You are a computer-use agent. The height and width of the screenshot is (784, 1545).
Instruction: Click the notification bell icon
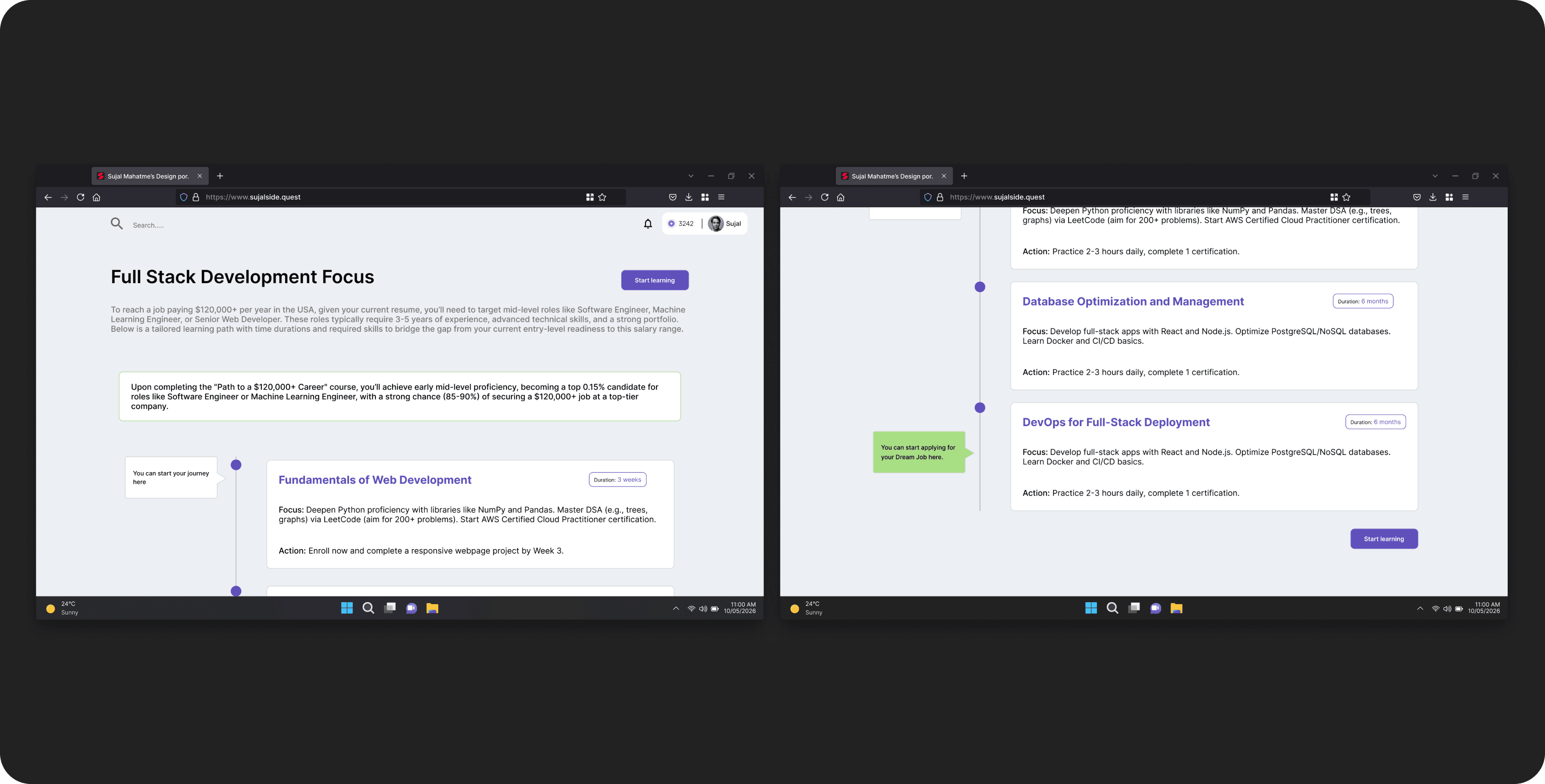point(648,224)
